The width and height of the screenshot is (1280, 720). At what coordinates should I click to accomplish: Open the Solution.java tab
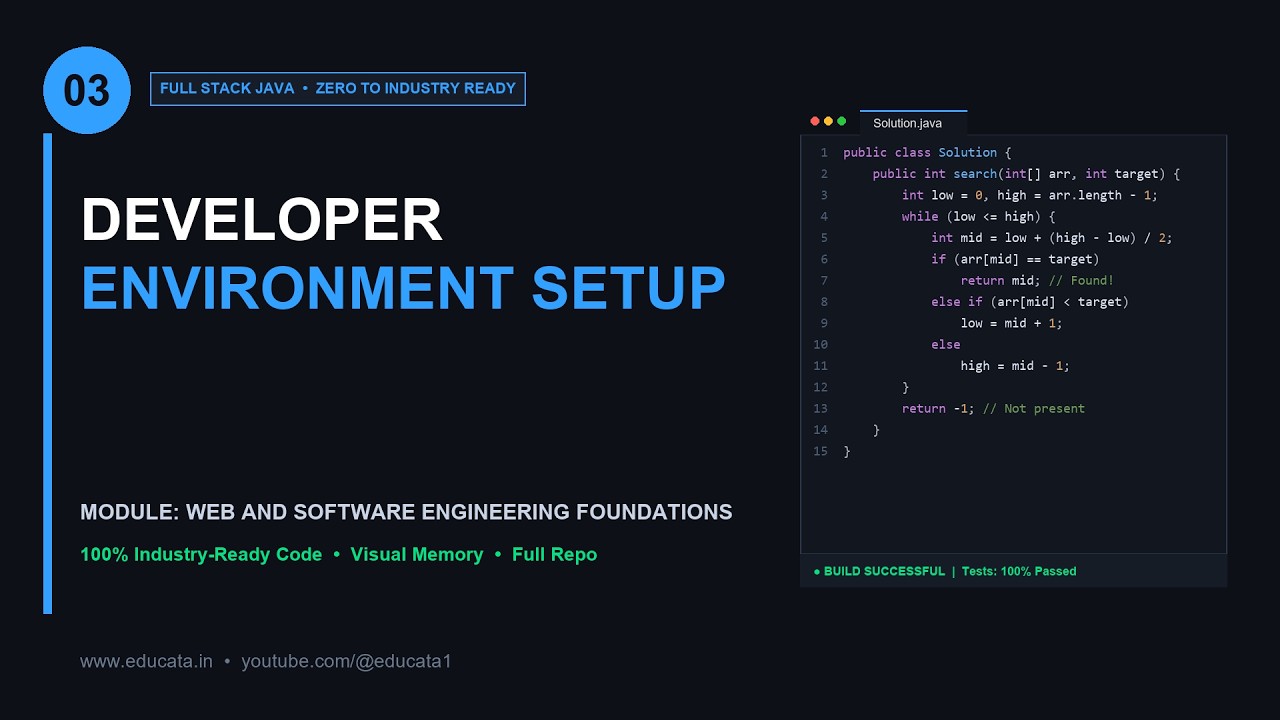(x=913, y=123)
